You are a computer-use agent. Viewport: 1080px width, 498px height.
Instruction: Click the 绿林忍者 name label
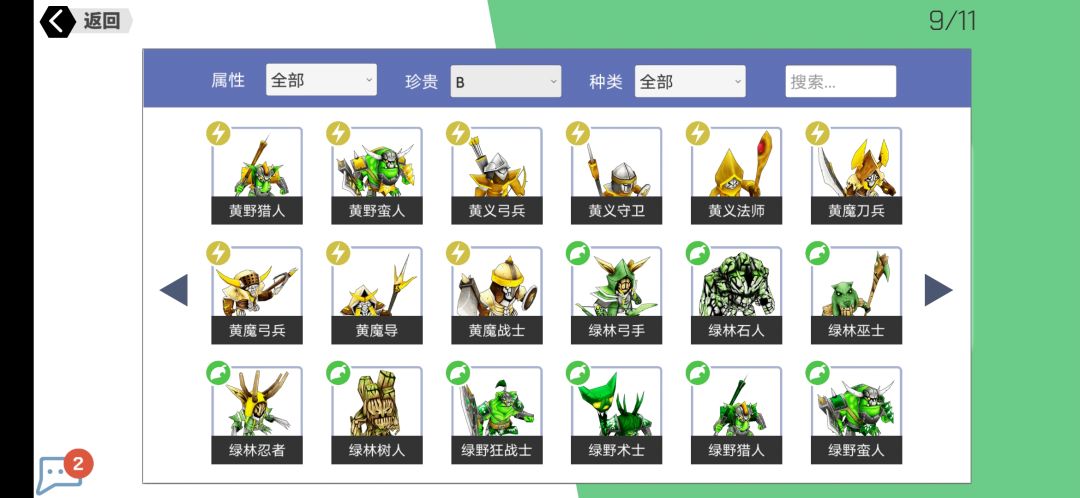[x=257, y=450]
